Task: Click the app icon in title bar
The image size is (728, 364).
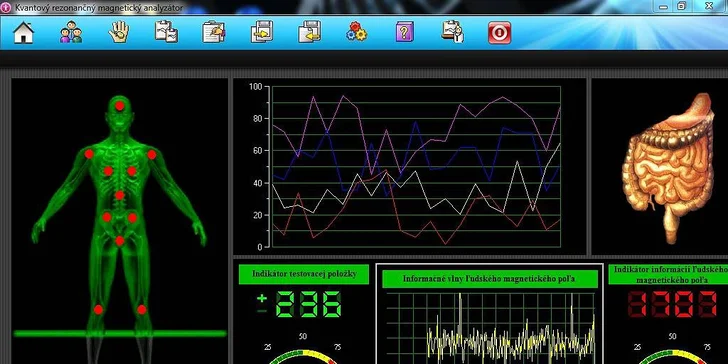Action: point(6,7)
